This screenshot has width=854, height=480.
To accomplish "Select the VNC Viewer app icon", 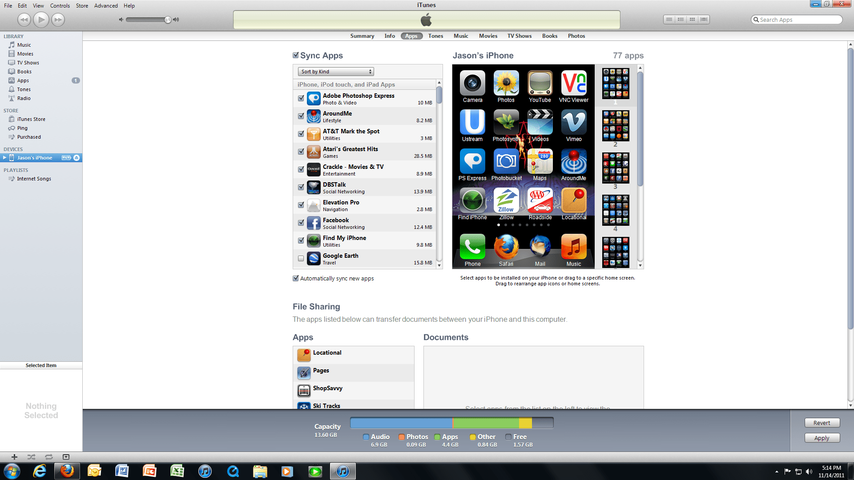I will click(574, 83).
